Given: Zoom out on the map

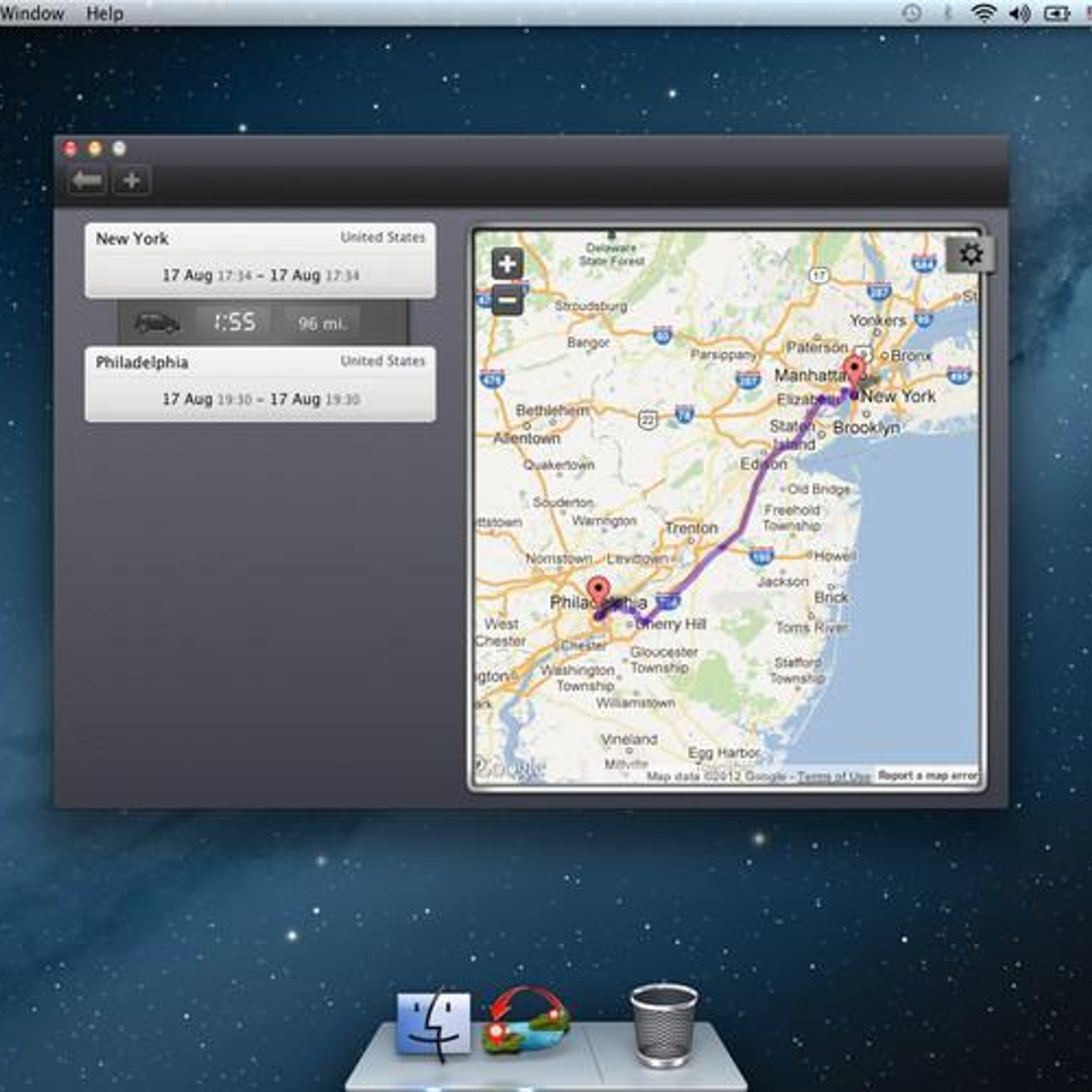Looking at the screenshot, I should (x=507, y=300).
